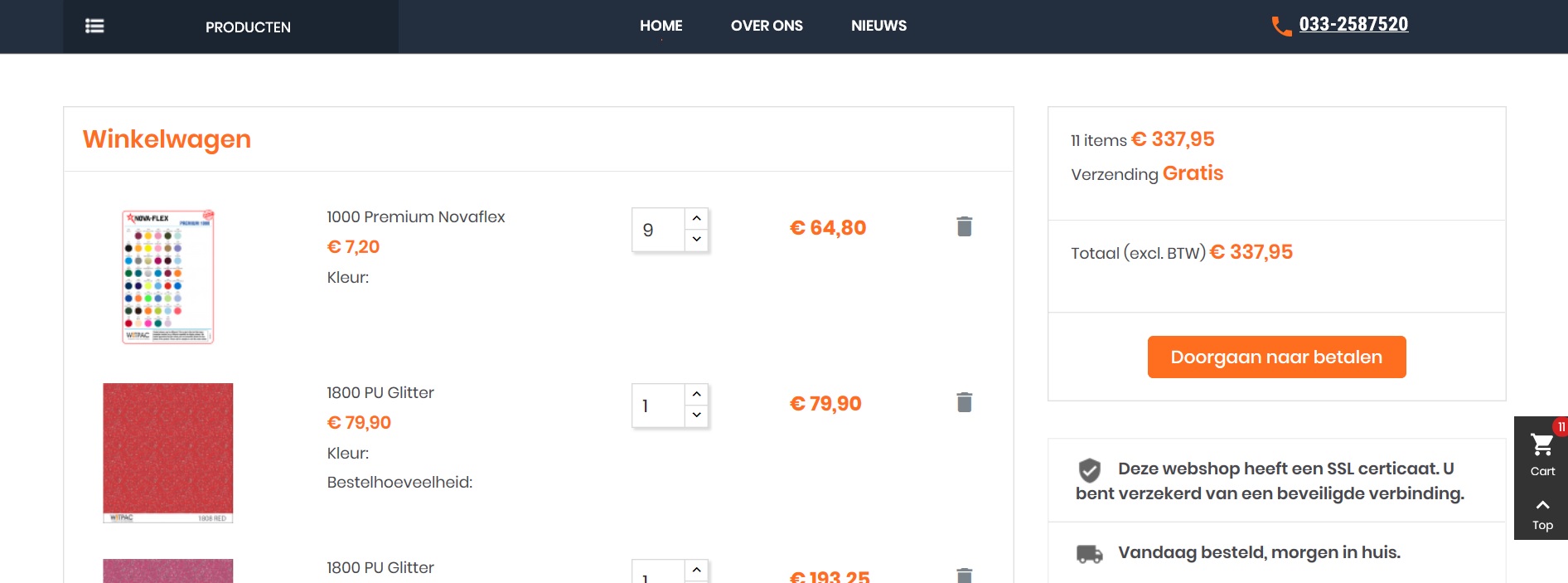
Task: Edit the red PU Glitter quantity field
Action: 658,406
